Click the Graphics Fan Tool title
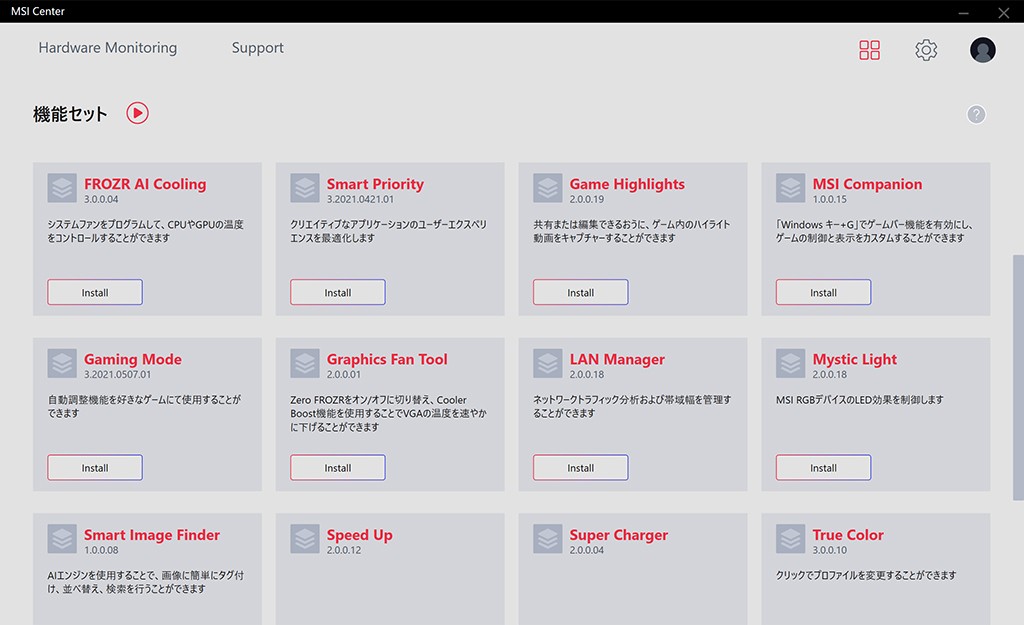Screen dimensions: 1024x625 pyautogui.click(x=387, y=359)
